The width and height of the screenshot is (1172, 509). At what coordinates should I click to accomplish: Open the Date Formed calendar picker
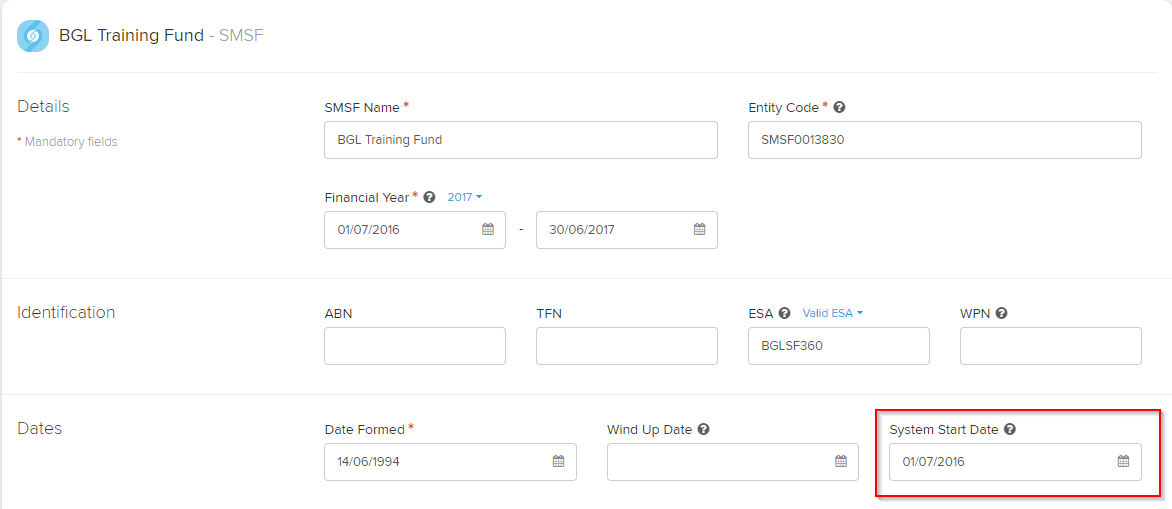[x=558, y=461]
